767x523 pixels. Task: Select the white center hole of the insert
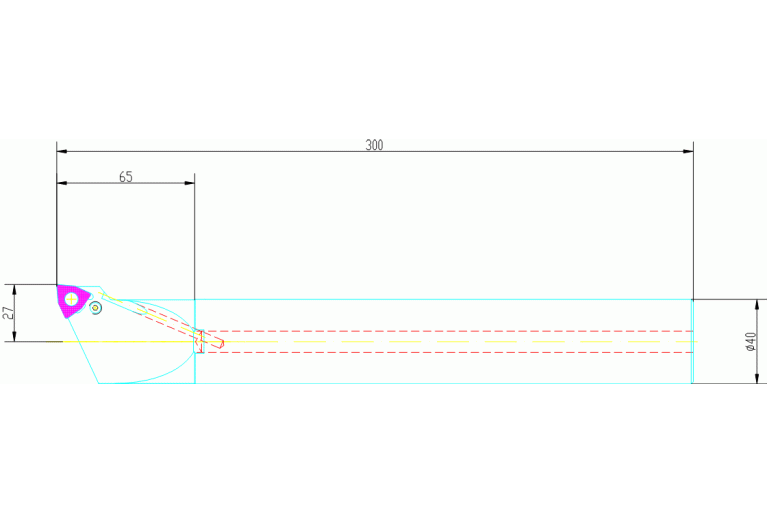coord(72,298)
